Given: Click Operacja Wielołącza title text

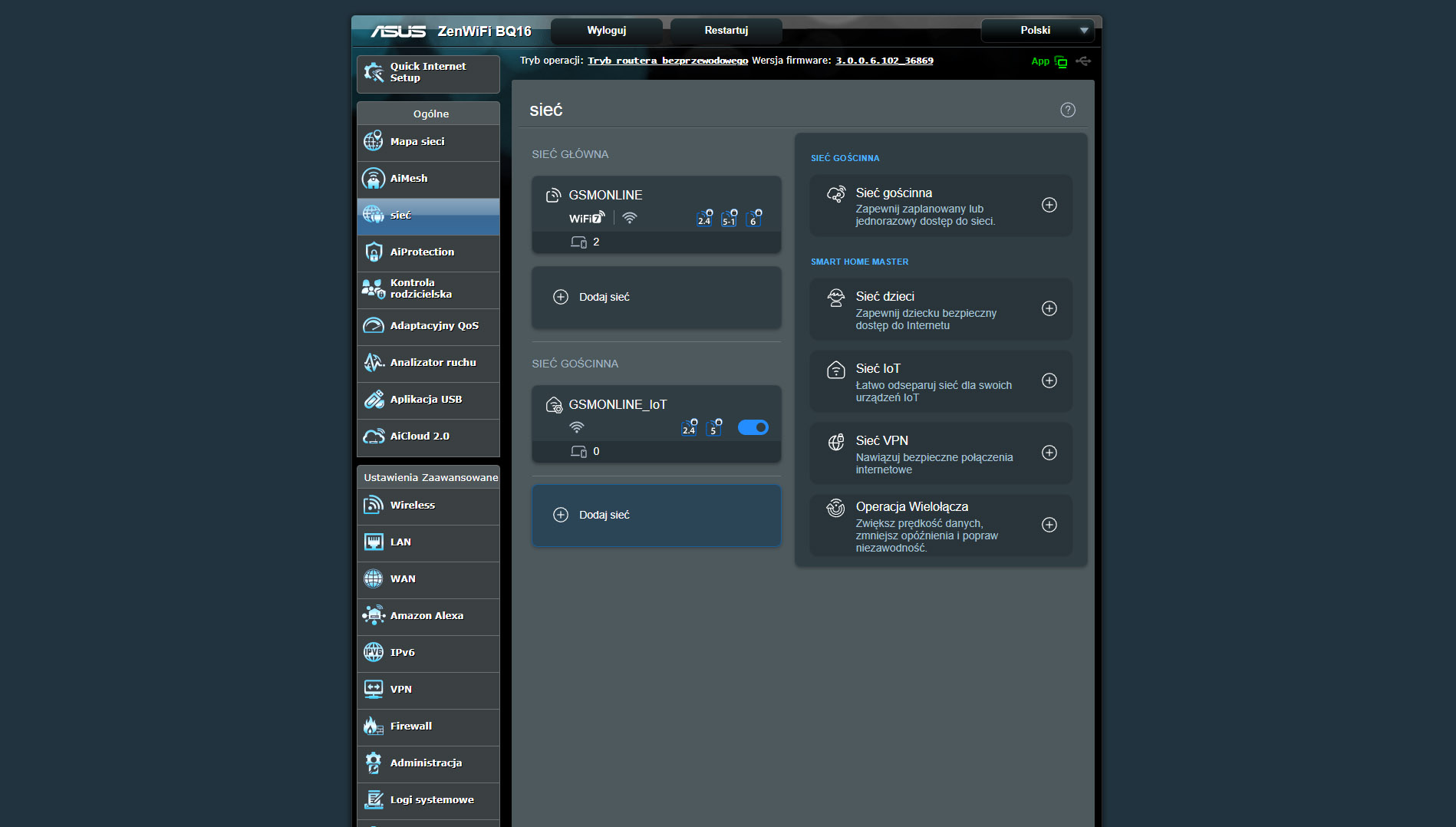Looking at the screenshot, I should [x=911, y=506].
